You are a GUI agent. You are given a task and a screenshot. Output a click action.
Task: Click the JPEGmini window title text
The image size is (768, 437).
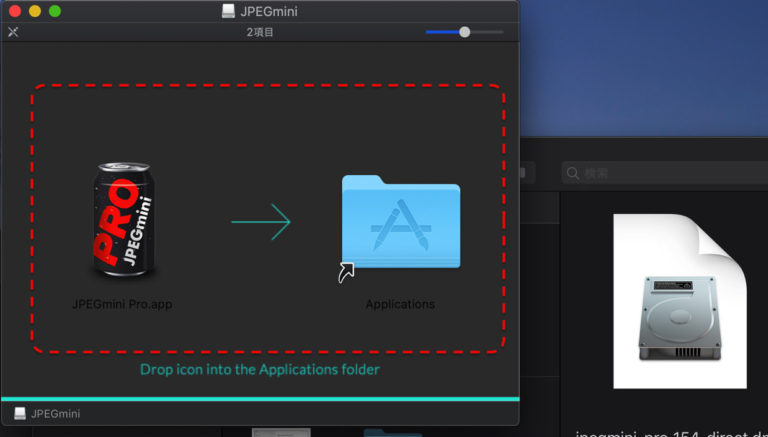click(x=269, y=11)
